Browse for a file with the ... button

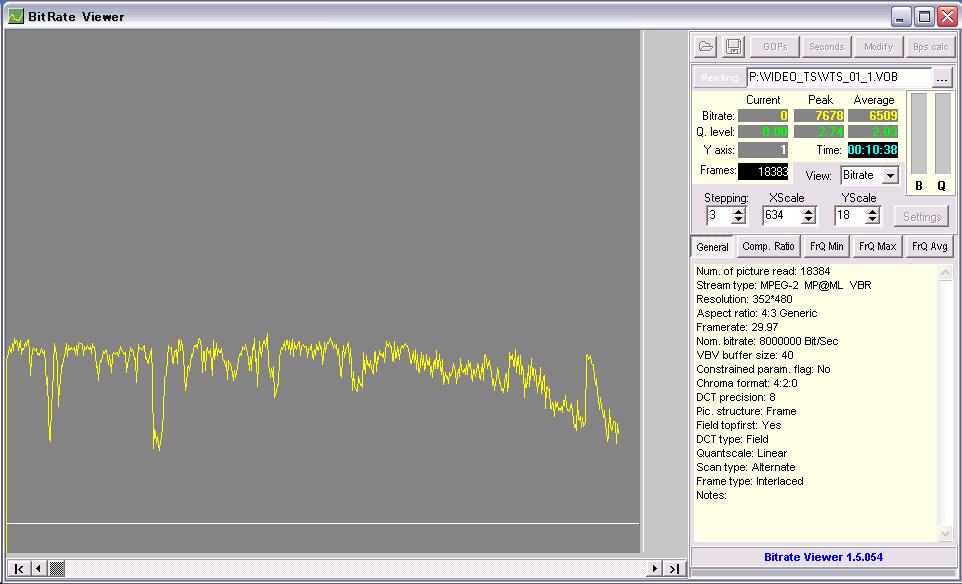pyautogui.click(x=942, y=78)
